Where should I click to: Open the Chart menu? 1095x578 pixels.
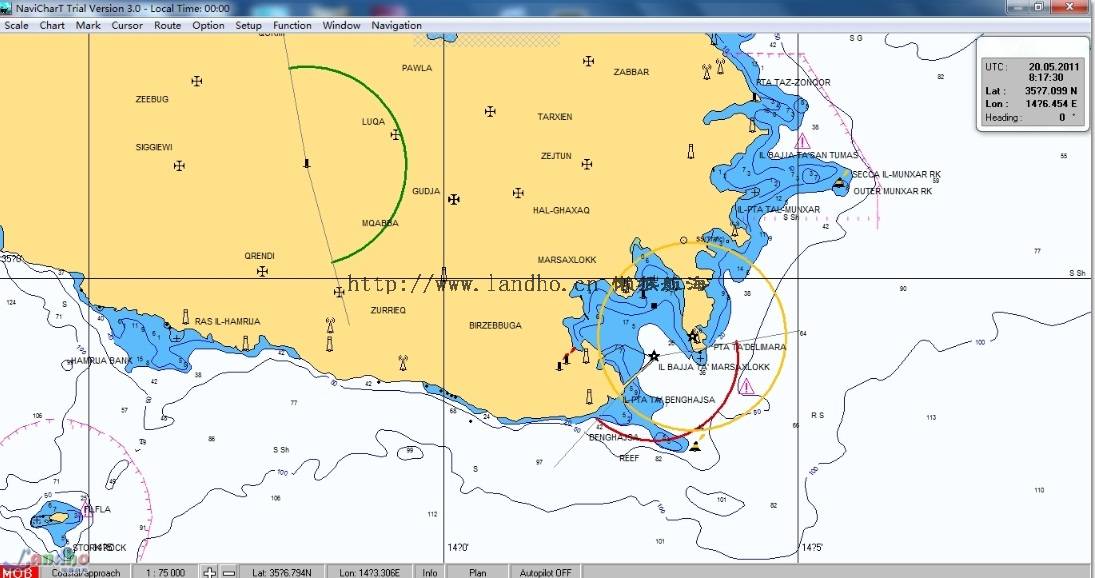(52, 25)
